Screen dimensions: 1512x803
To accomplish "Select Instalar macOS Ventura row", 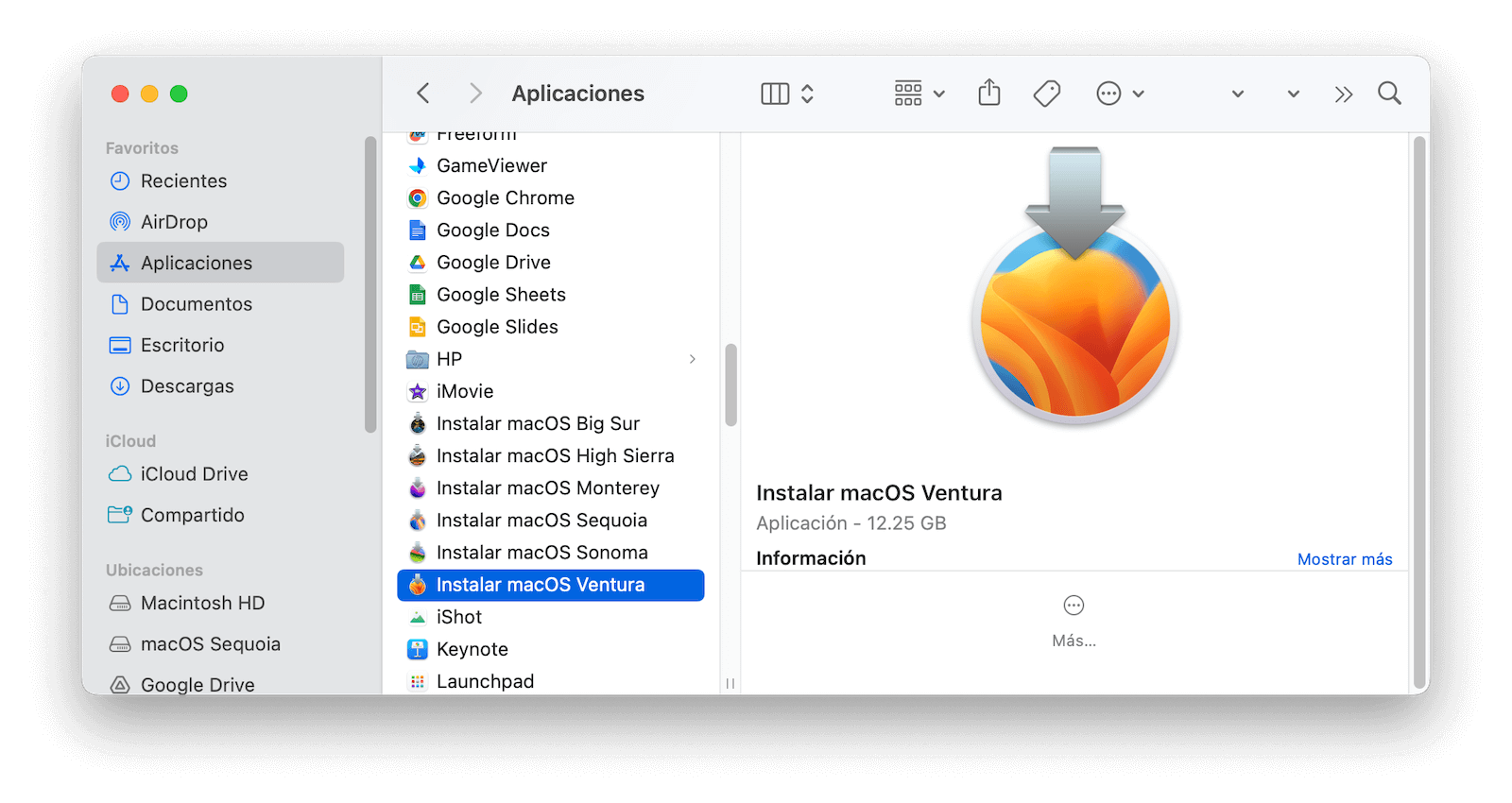I will point(551,585).
